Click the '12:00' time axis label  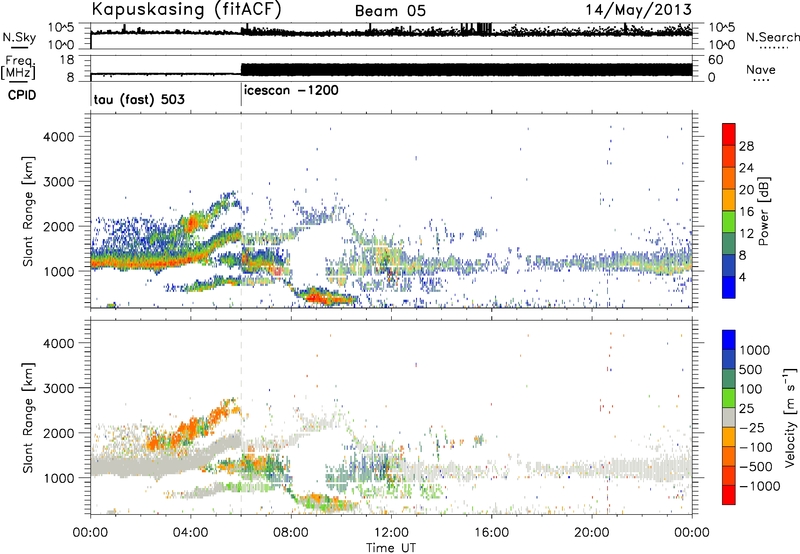(391, 533)
